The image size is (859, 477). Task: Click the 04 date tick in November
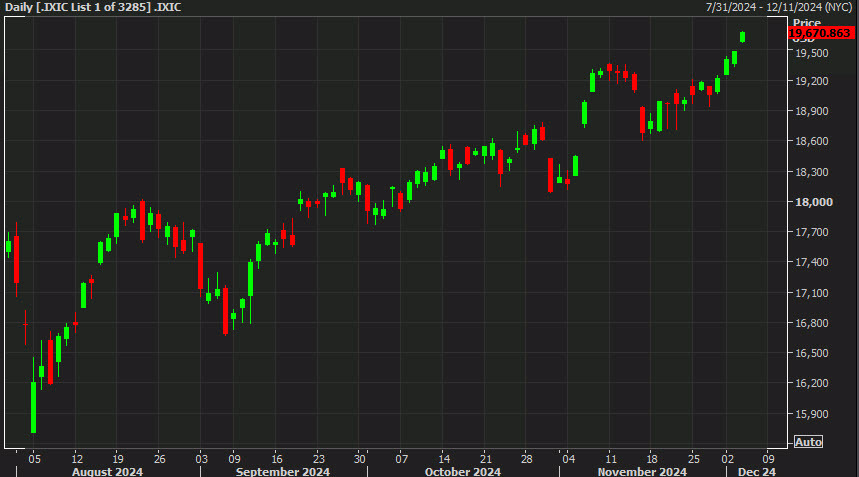tap(569, 459)
